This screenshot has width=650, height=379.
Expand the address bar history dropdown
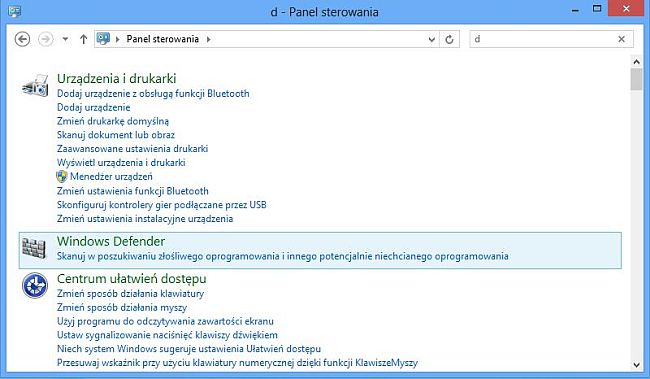tap(432, 39)
